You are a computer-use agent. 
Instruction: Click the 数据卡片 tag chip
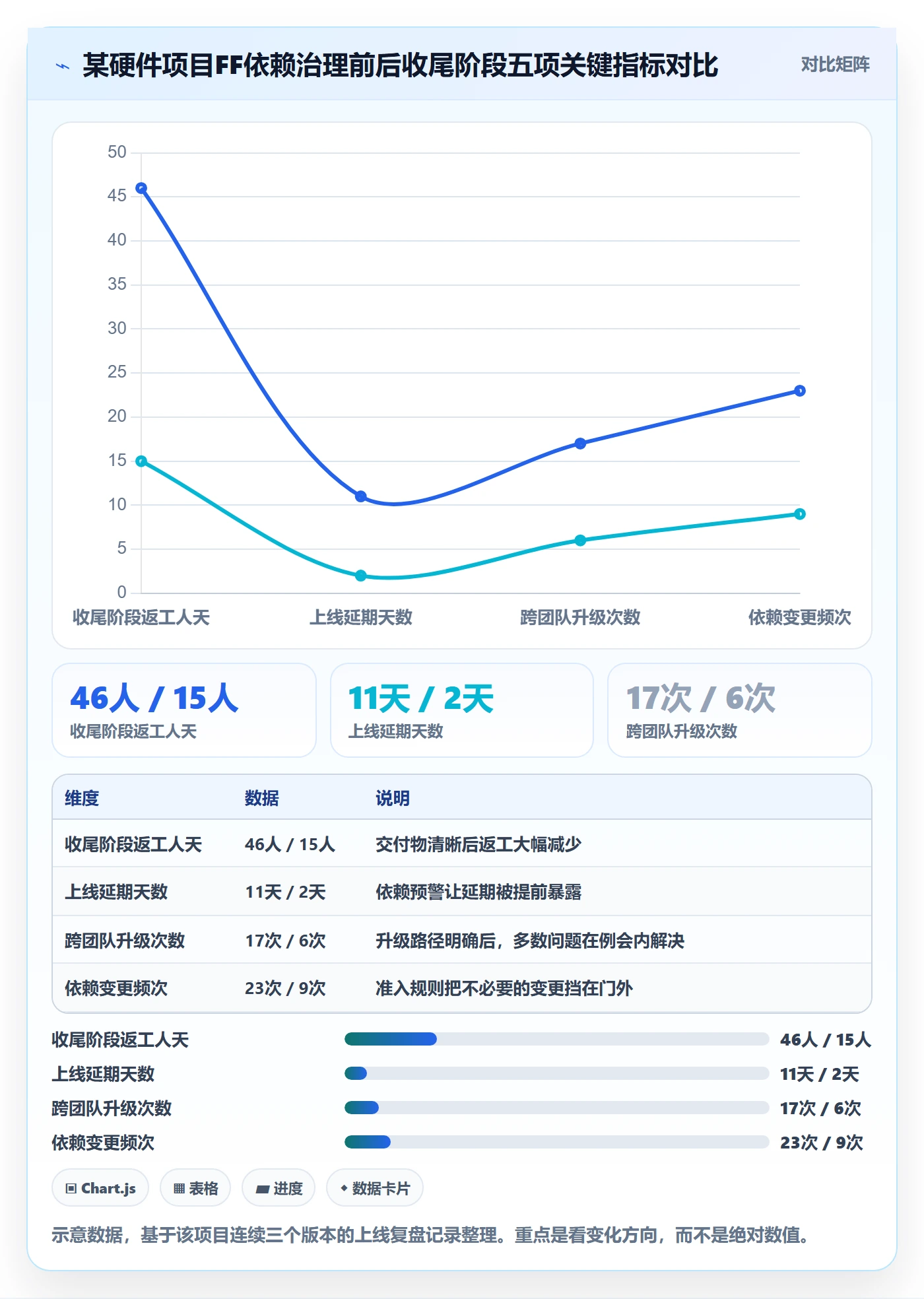pos(375,1188)
